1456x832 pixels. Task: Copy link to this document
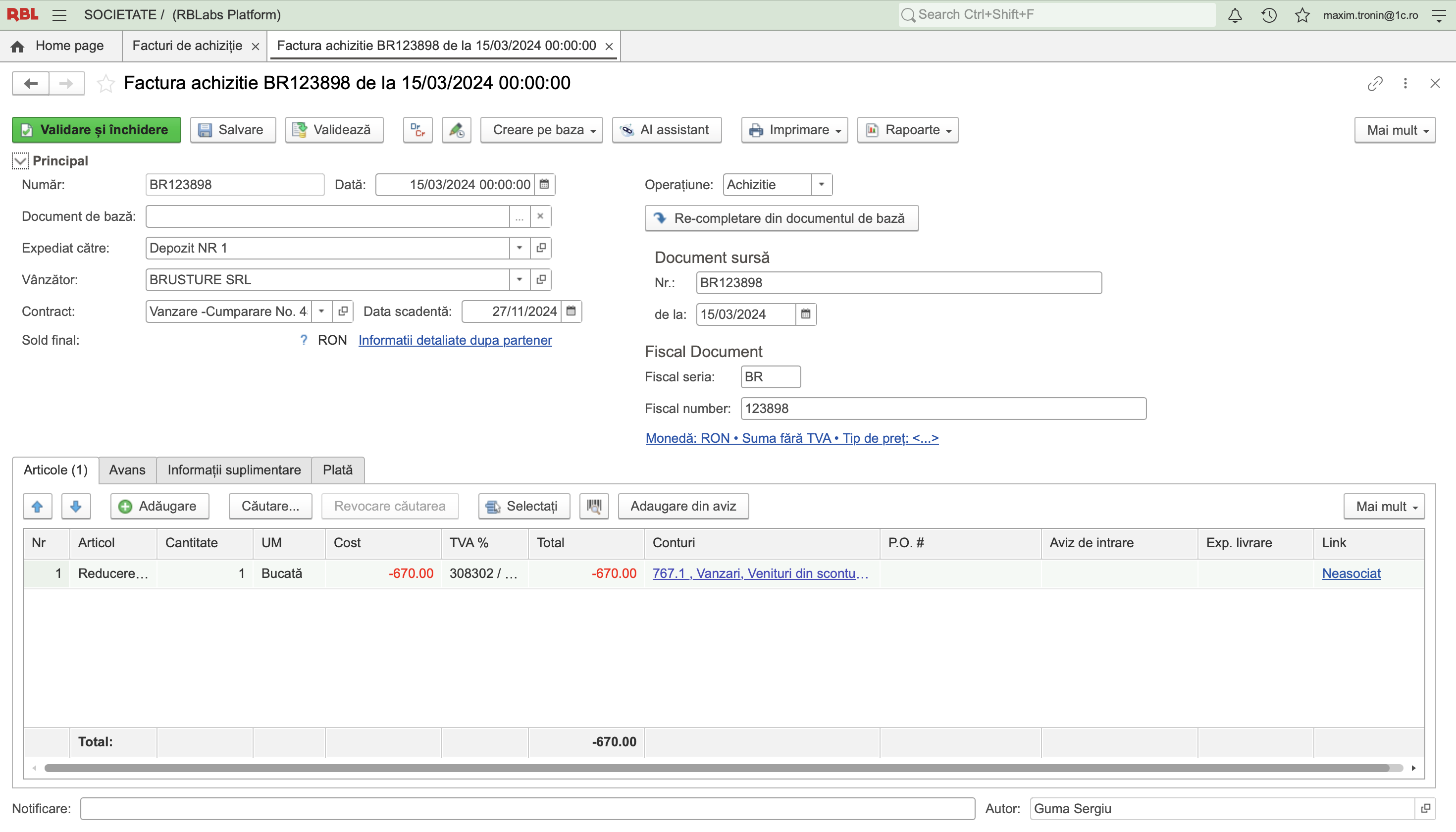(x=1375, y=83)
